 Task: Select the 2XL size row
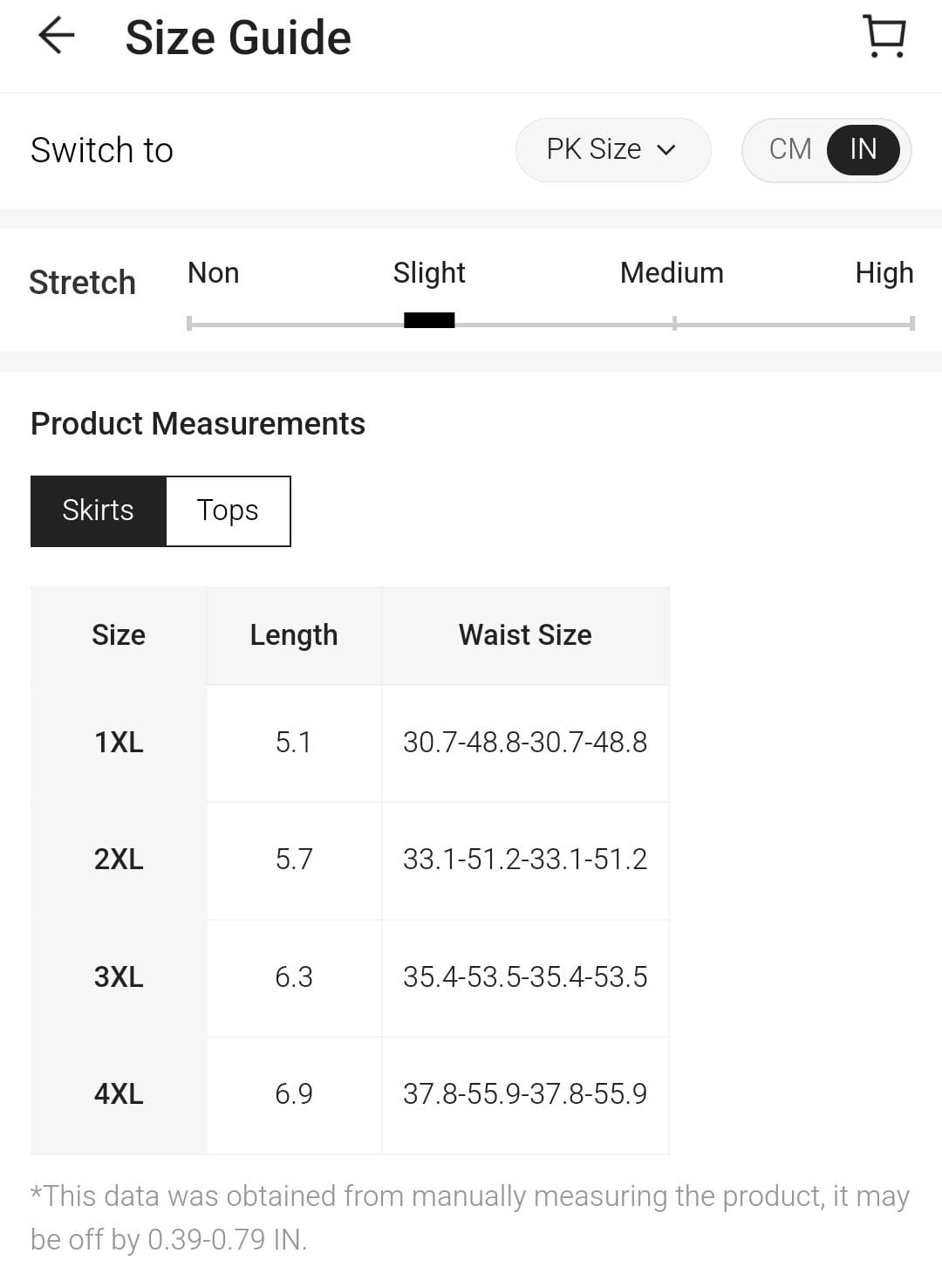coord(119,860)
